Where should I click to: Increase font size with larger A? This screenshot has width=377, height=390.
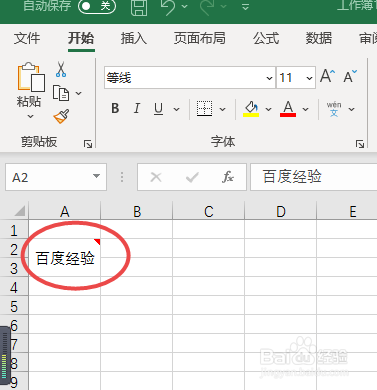point(328,76)
